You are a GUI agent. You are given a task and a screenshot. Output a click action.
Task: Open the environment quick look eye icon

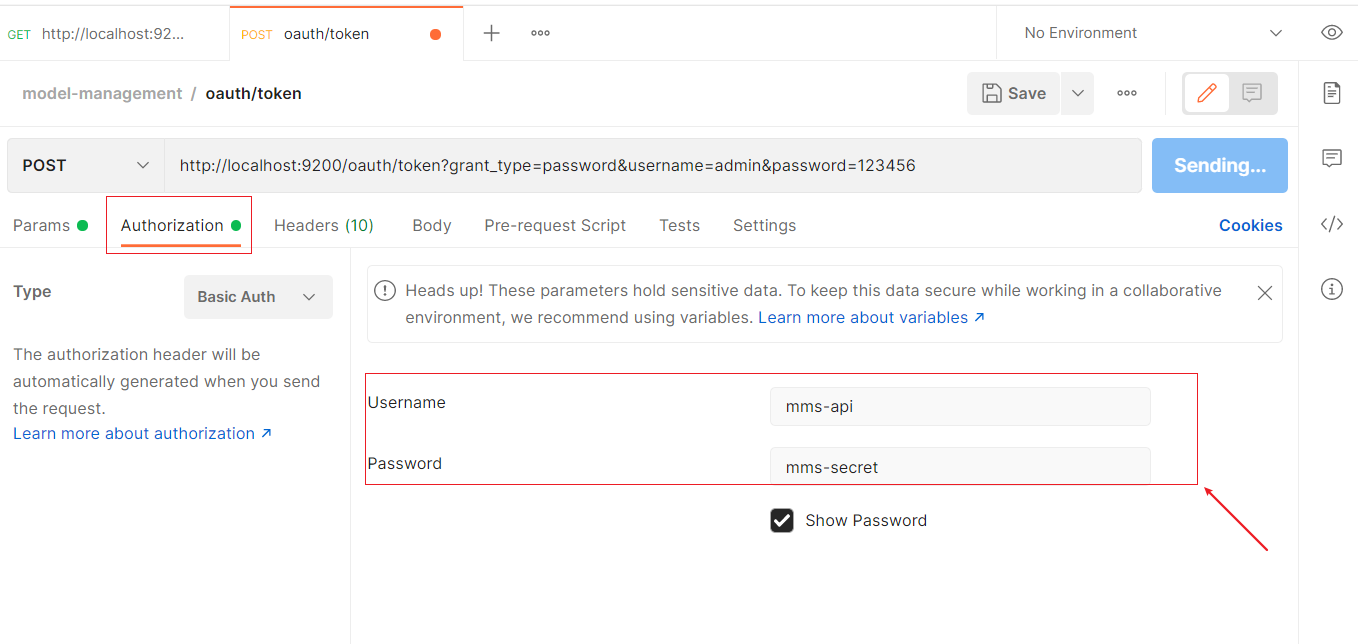1331,33
